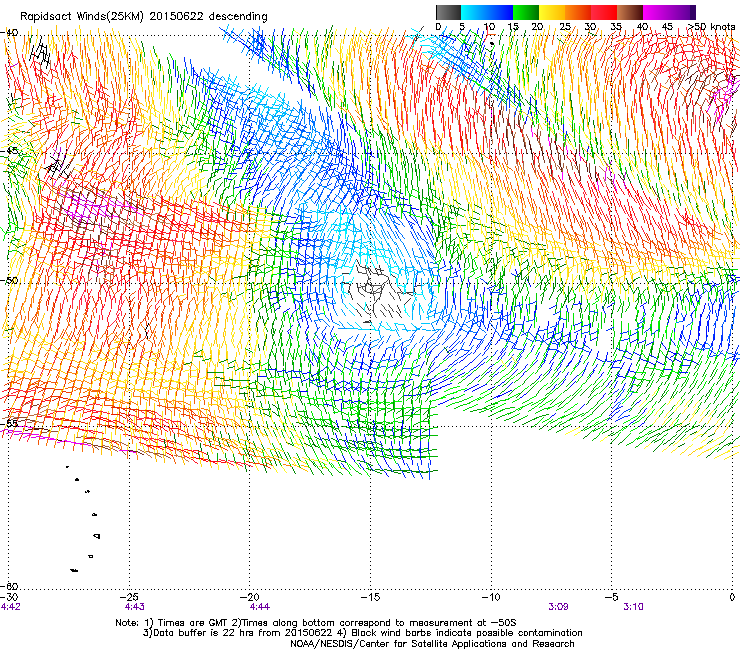Click the legend label '0'
740x650 pixels.
pyautogui.click(x=438, y=27)
